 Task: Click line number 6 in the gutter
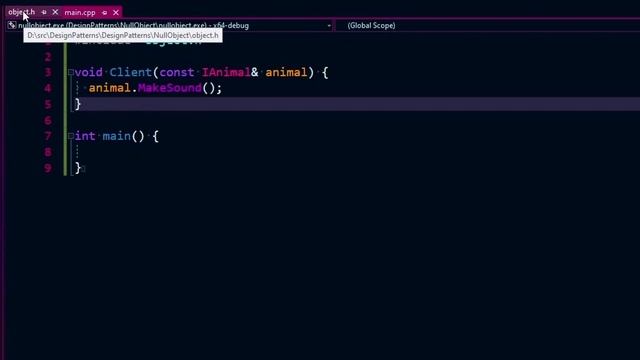[x=48, y=120]
